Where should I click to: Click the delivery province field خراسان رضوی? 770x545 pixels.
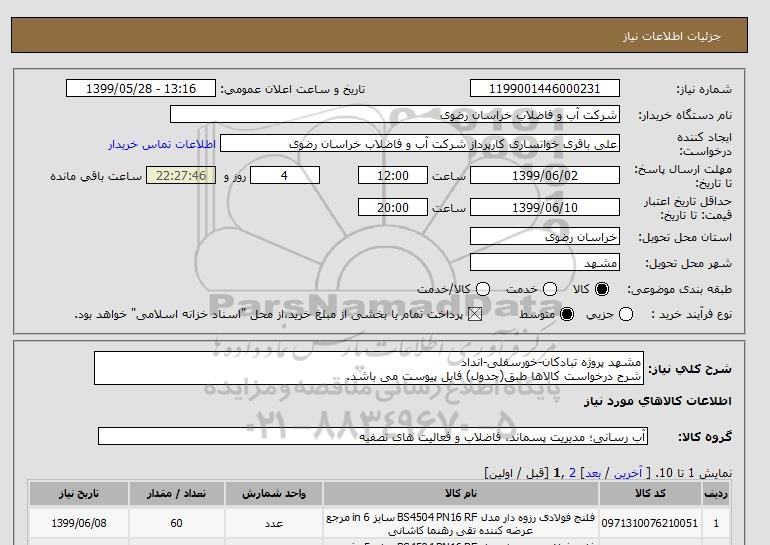[x=545, y=237]
